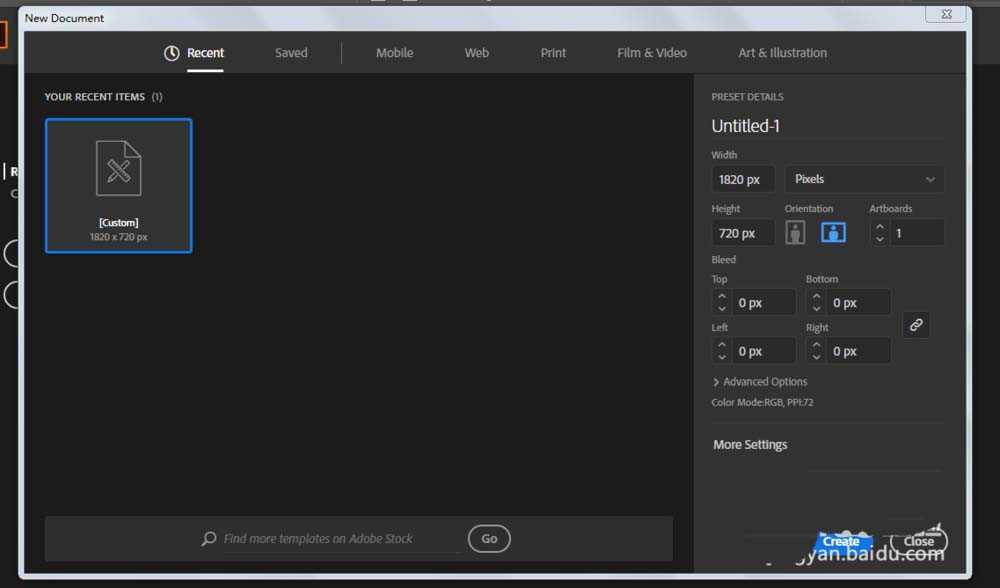The height and width of the screenshot is (588, 1000).
Task: Click the Width input field
Action: 742,180
